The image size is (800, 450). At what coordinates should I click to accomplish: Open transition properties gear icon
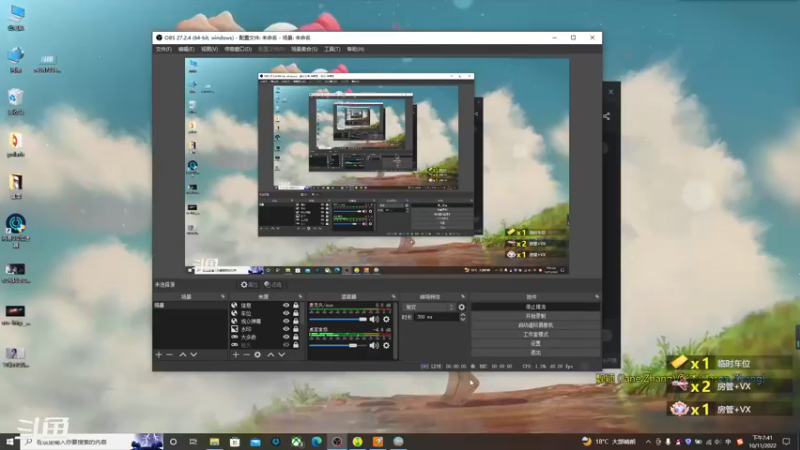point(462,307)
